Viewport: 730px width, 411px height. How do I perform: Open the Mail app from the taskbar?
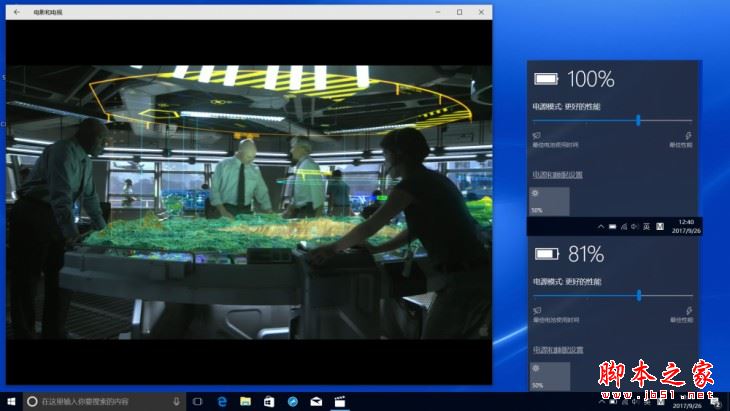(x=316, y=401)
